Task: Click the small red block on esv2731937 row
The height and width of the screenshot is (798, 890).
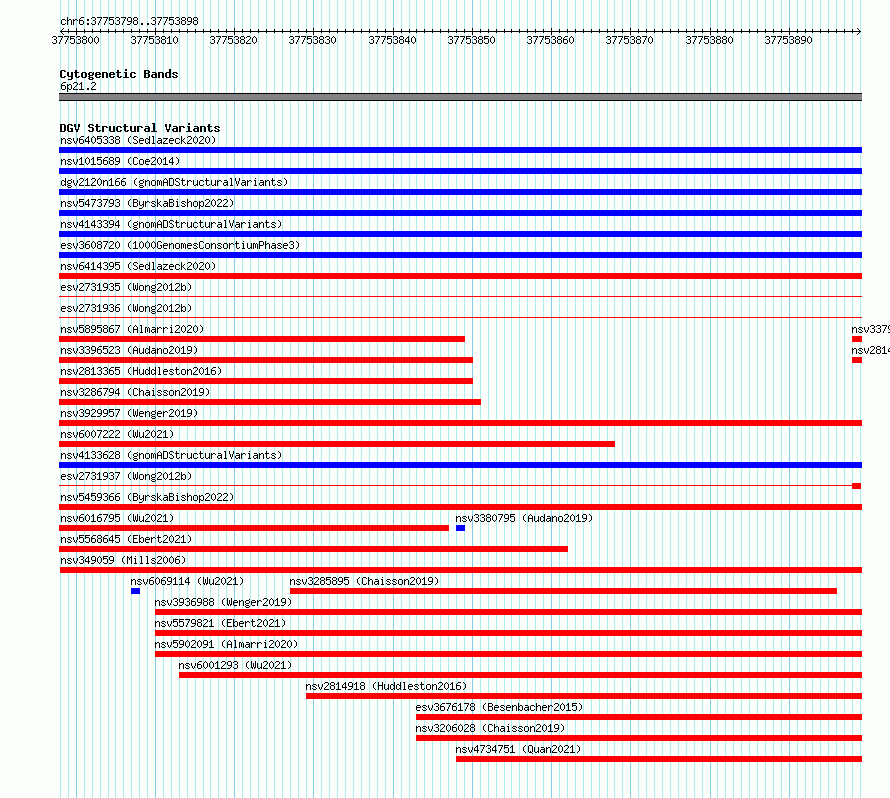Action: [x=857, y=486]
